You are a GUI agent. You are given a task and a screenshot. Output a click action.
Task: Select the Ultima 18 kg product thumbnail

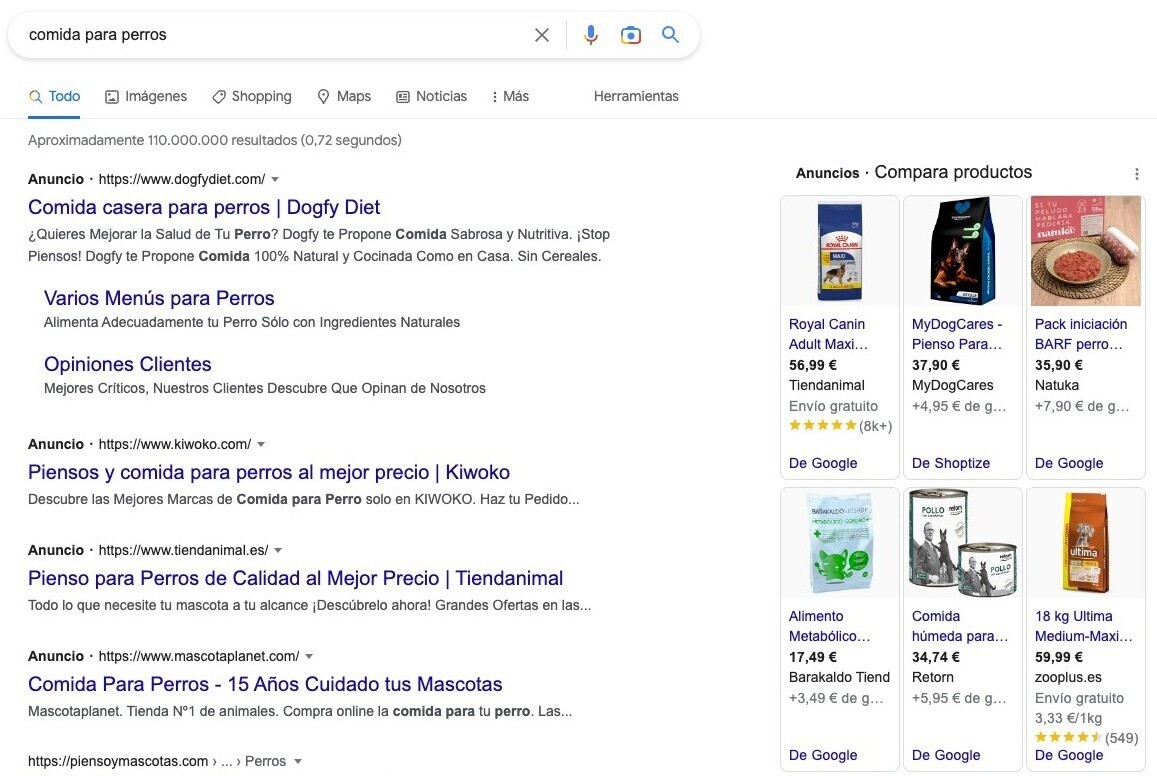[x=1085, y=543]
